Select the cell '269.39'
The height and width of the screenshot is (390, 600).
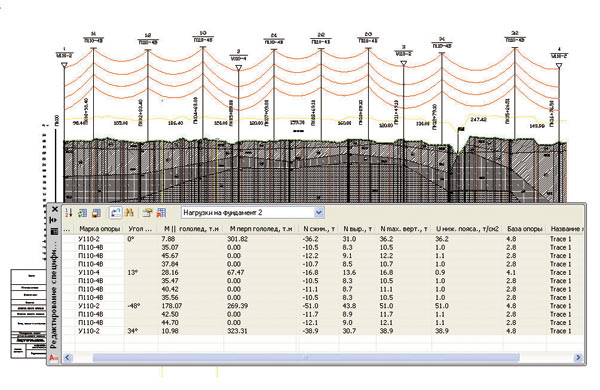click(x=238, y=306)
